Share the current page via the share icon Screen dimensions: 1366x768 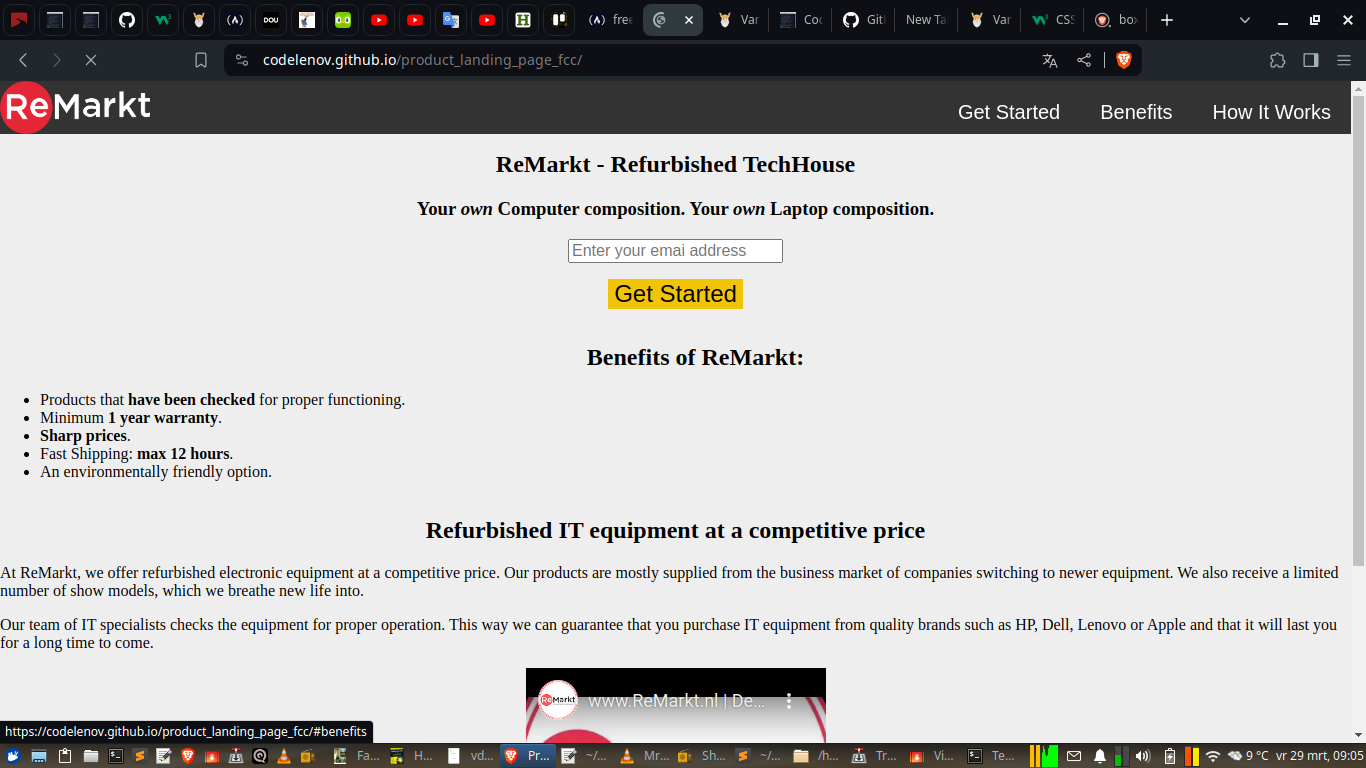click(1084, 59)
